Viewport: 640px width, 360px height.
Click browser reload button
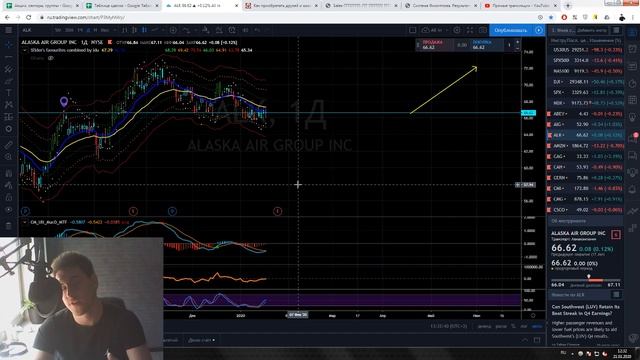[29, 18]
